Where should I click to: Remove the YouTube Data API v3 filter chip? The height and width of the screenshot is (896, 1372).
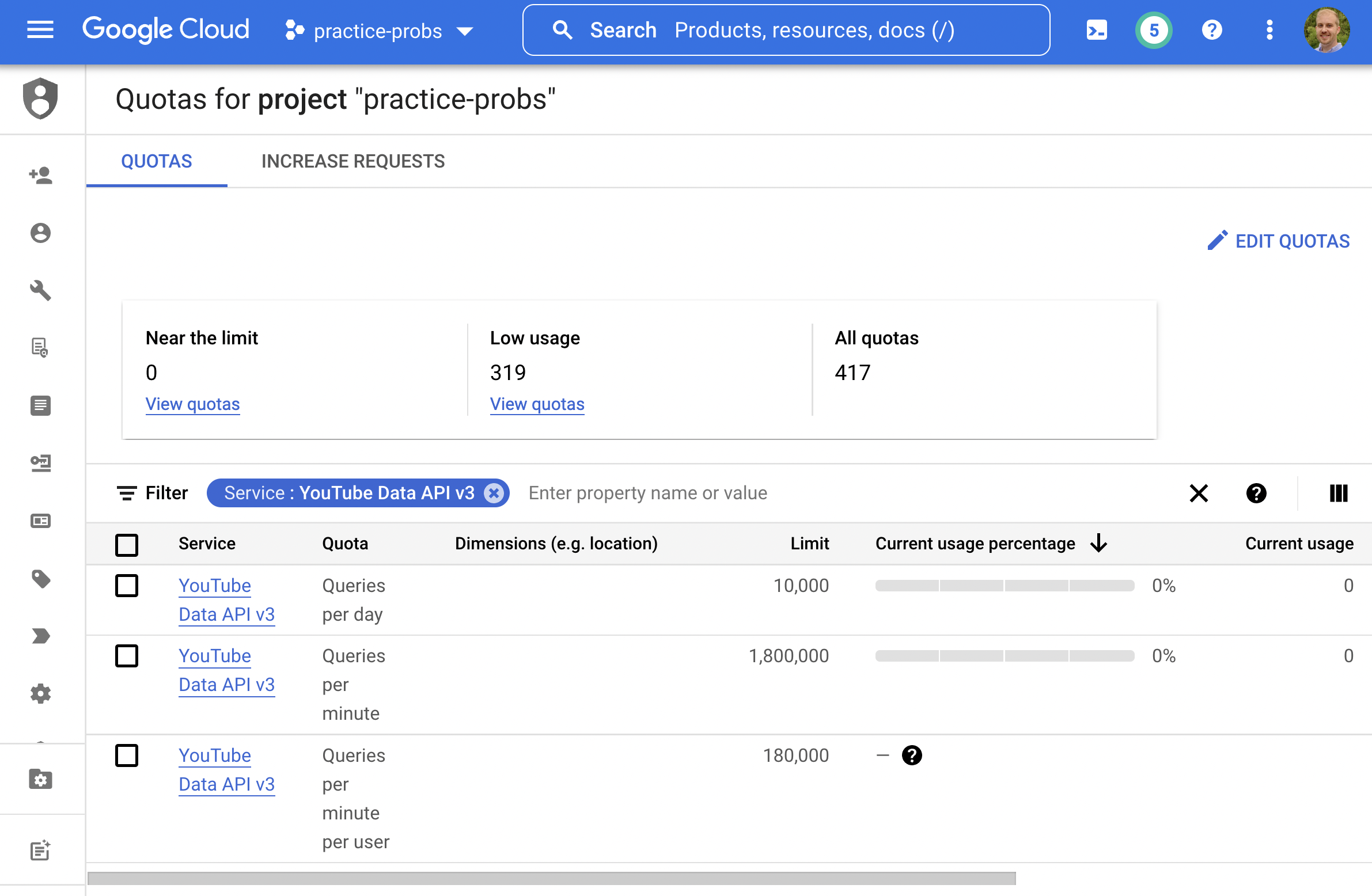(494, 493)
